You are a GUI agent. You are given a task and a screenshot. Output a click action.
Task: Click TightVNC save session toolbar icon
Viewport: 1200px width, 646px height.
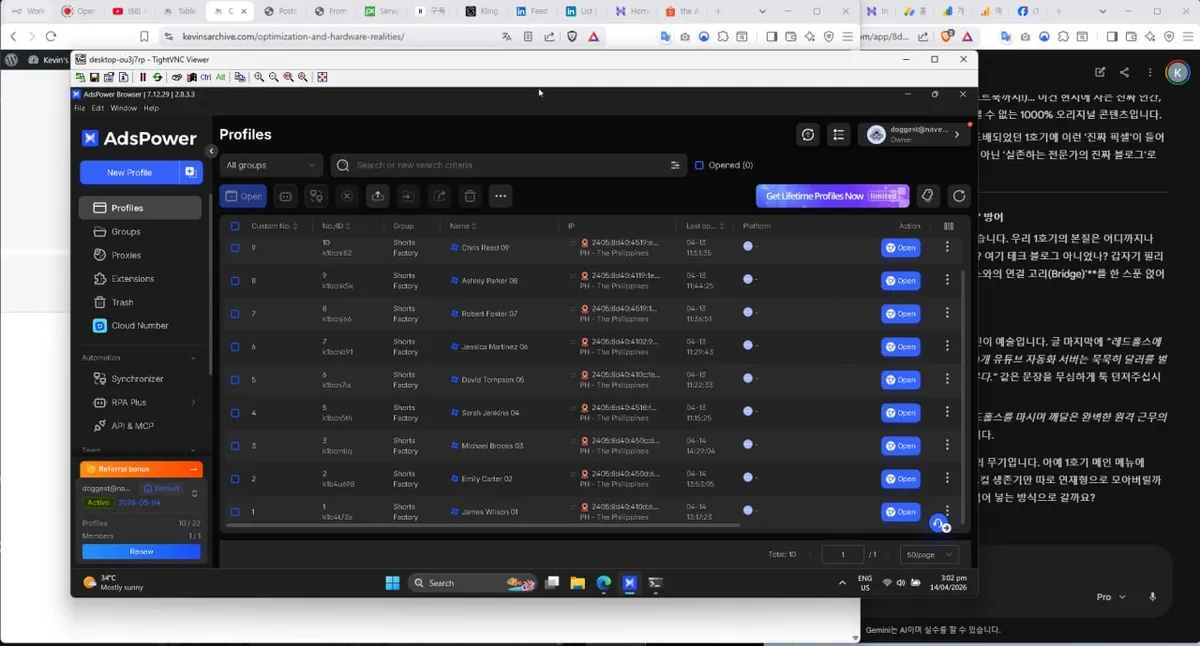tap(94, 77)
